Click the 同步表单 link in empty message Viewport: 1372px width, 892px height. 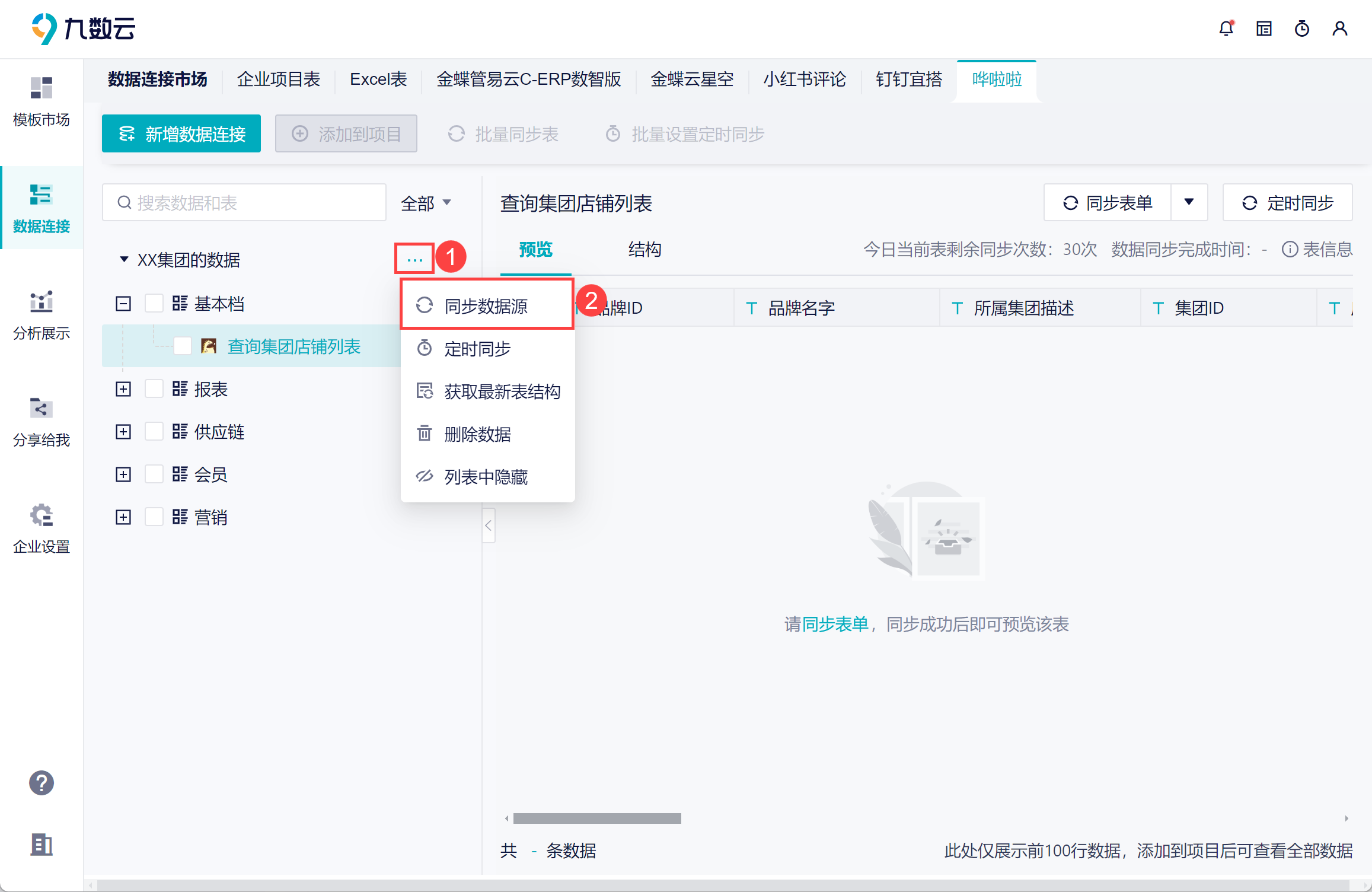tap(835, 625)
